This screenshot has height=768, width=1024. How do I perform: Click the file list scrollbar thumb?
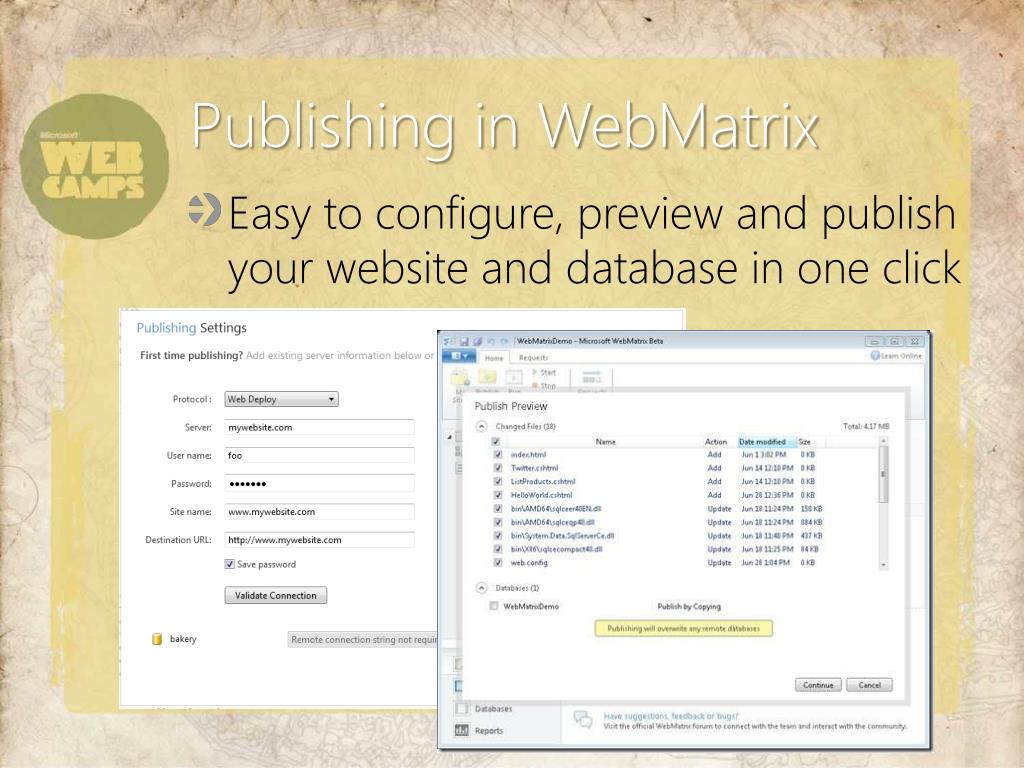coord(883,475)
